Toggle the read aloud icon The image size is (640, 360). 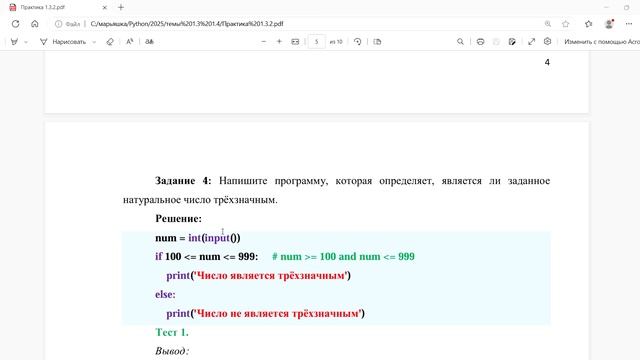(130, 42)
